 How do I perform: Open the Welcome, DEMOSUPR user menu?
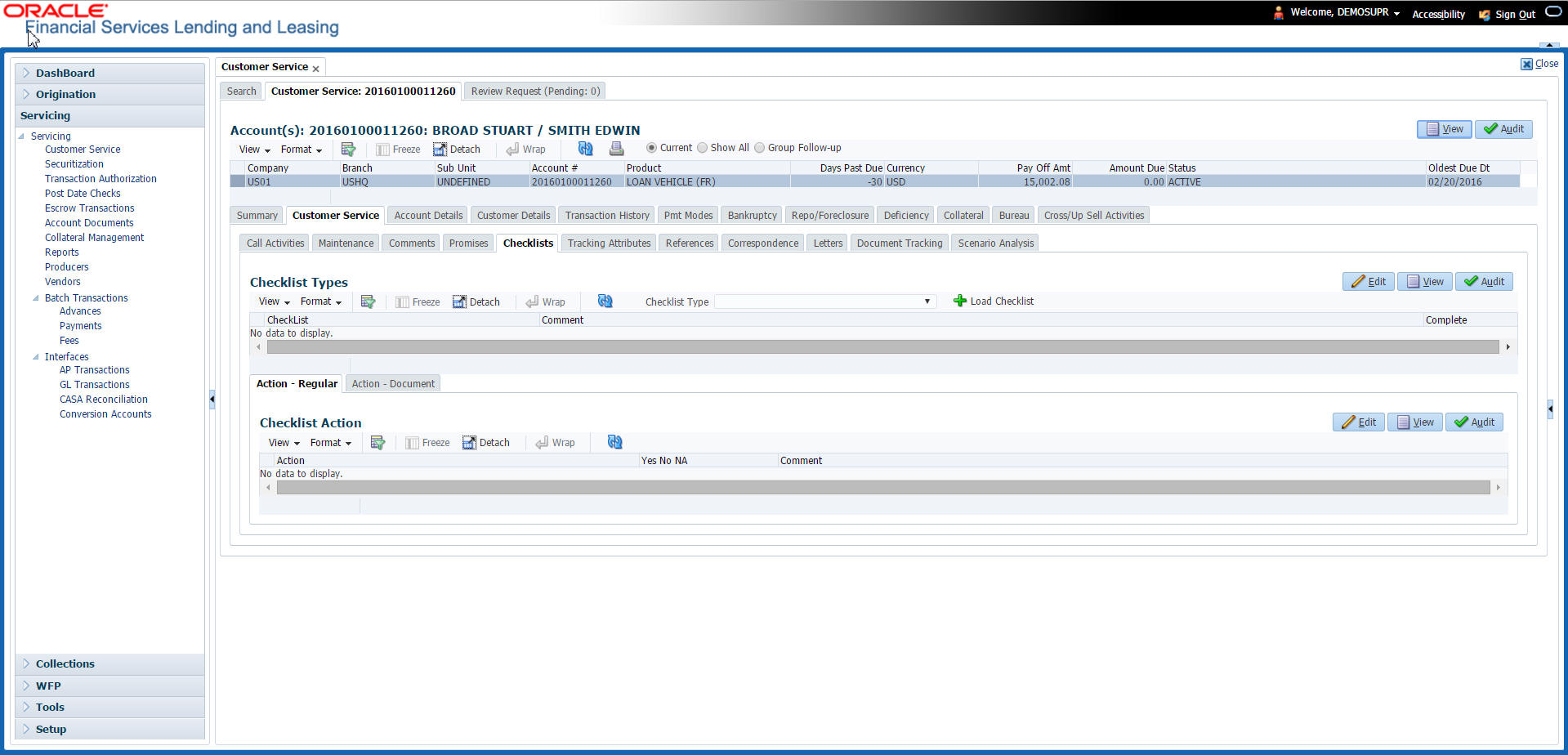pos(1344,12)
